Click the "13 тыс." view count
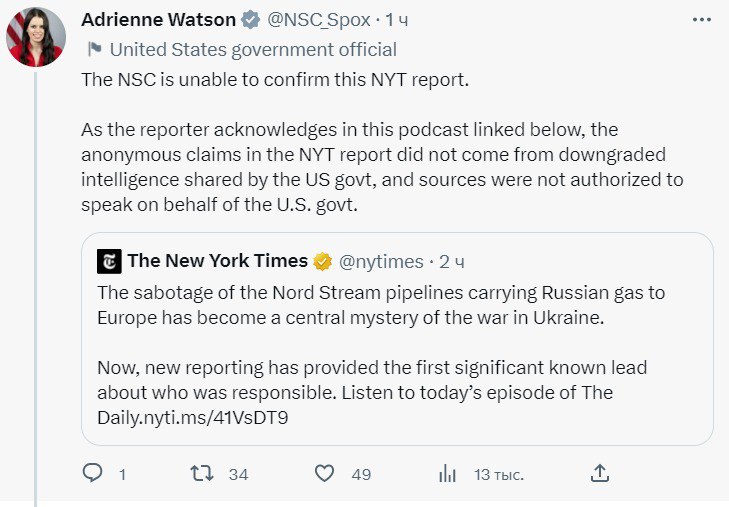Viewport: 729px width, 507px height. click(x=498, y=474)
